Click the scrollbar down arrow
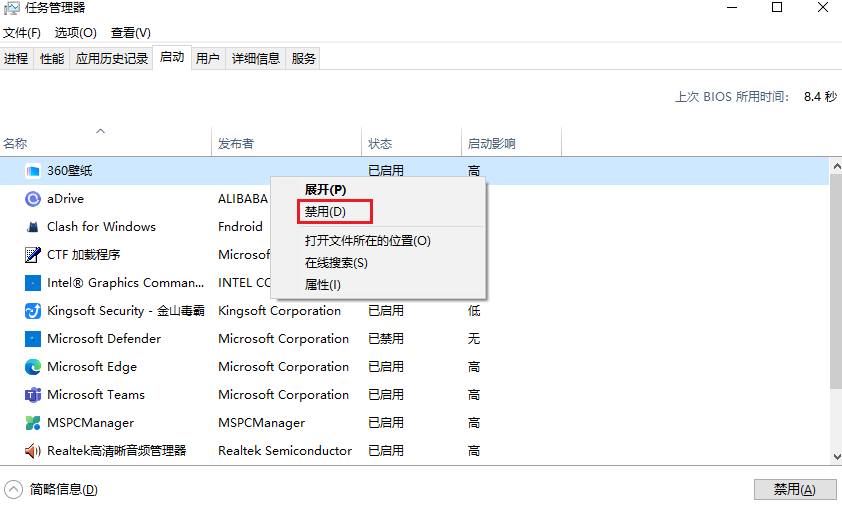Image resolution: width=842 pixels, height=505 pixels. click(x=835, y=457)
